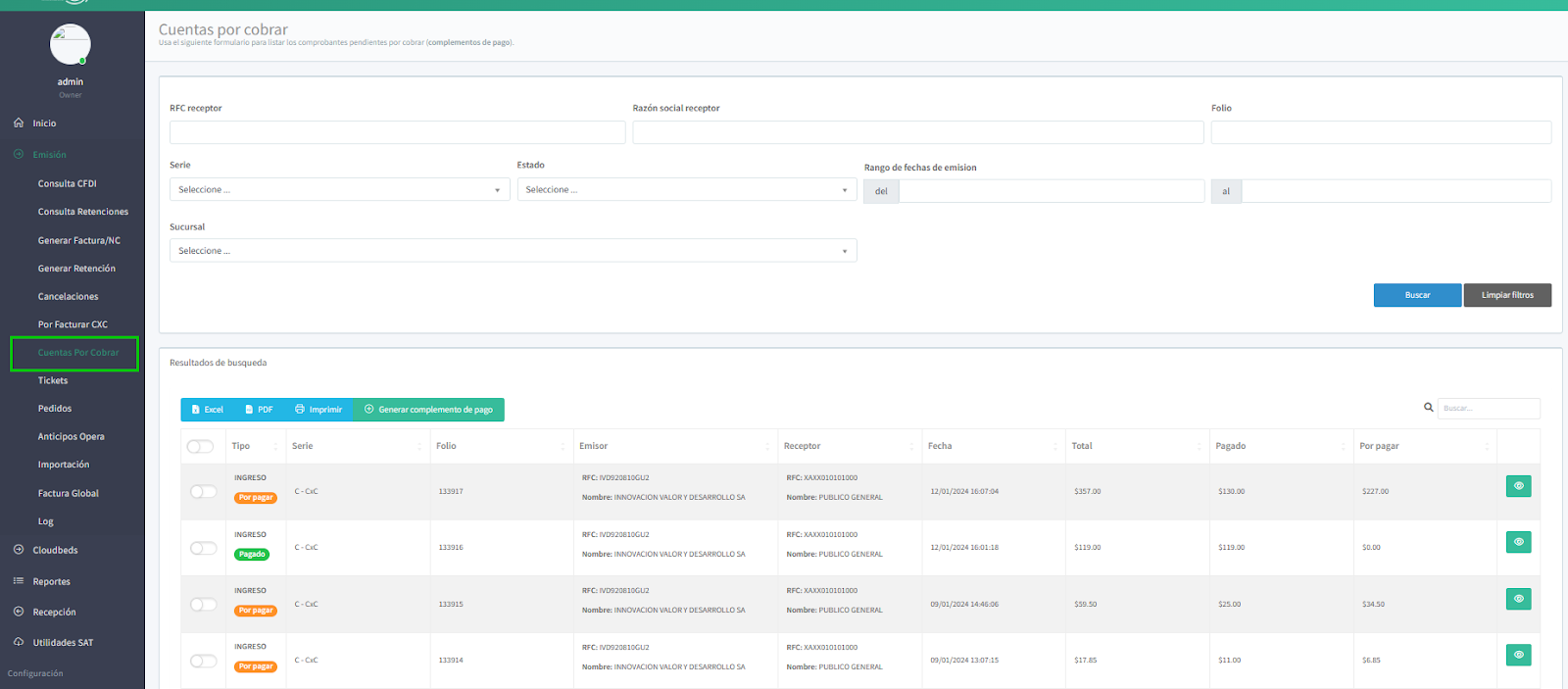Screen dimensions: 1568x689
Task: Click the table Buscar search box
Action: [x=1489, y=408]
